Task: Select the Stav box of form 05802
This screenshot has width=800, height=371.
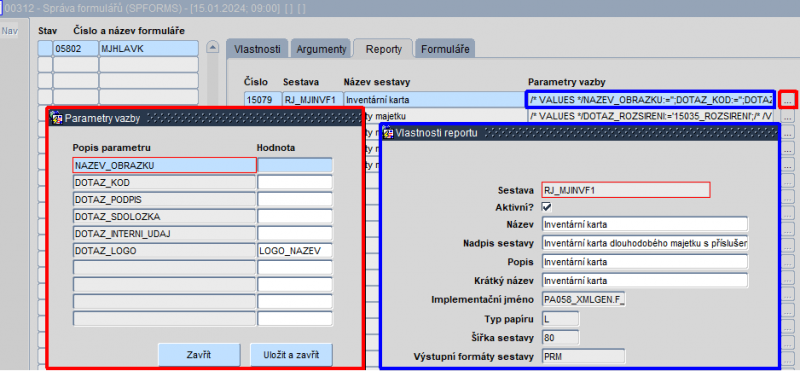Action: (x=45, y=48)
